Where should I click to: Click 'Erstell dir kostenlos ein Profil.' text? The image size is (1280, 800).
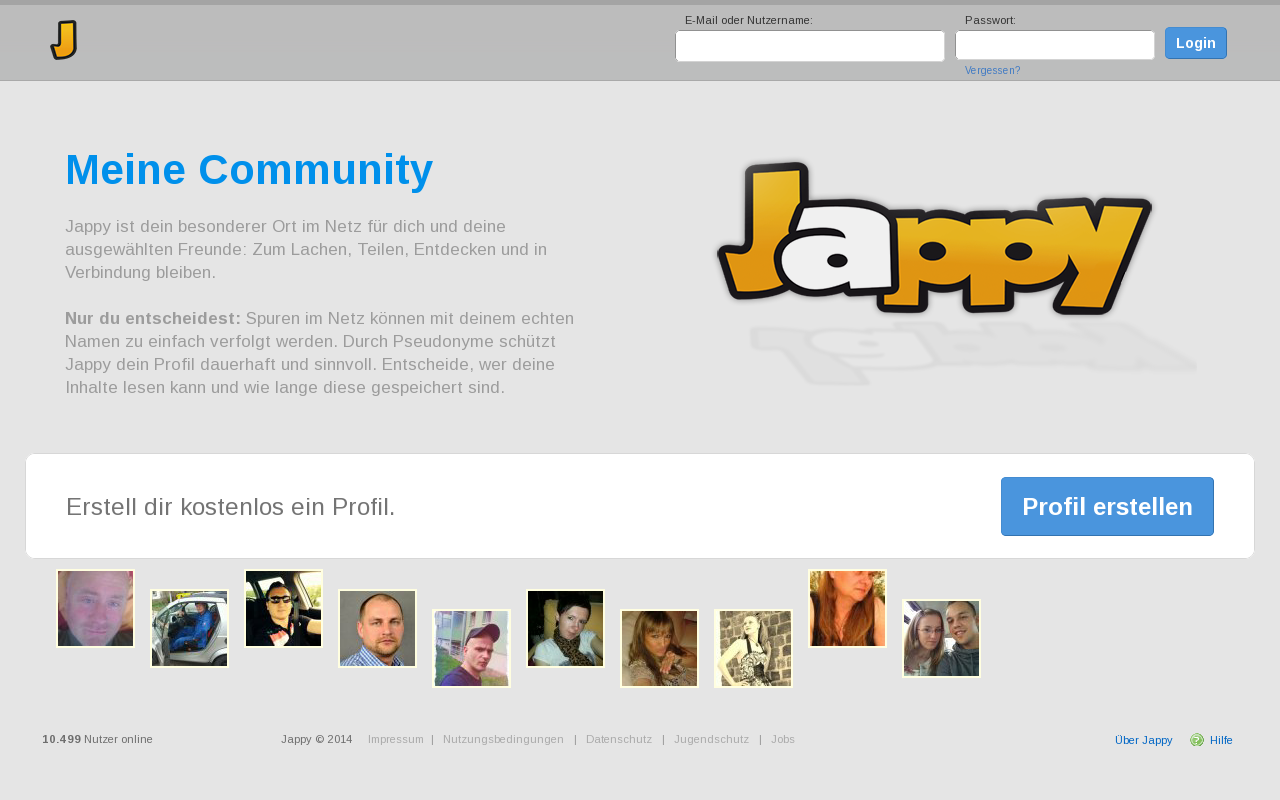[x=231, y=507]
